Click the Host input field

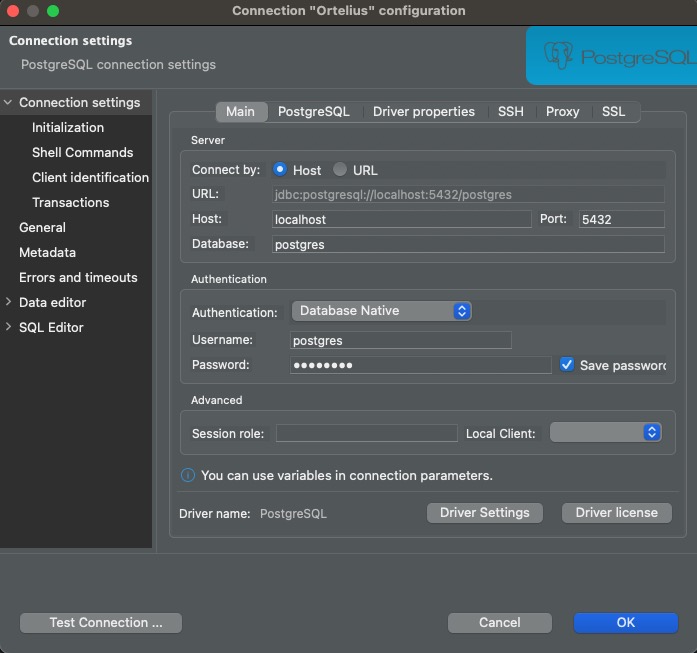click(401, 219)
